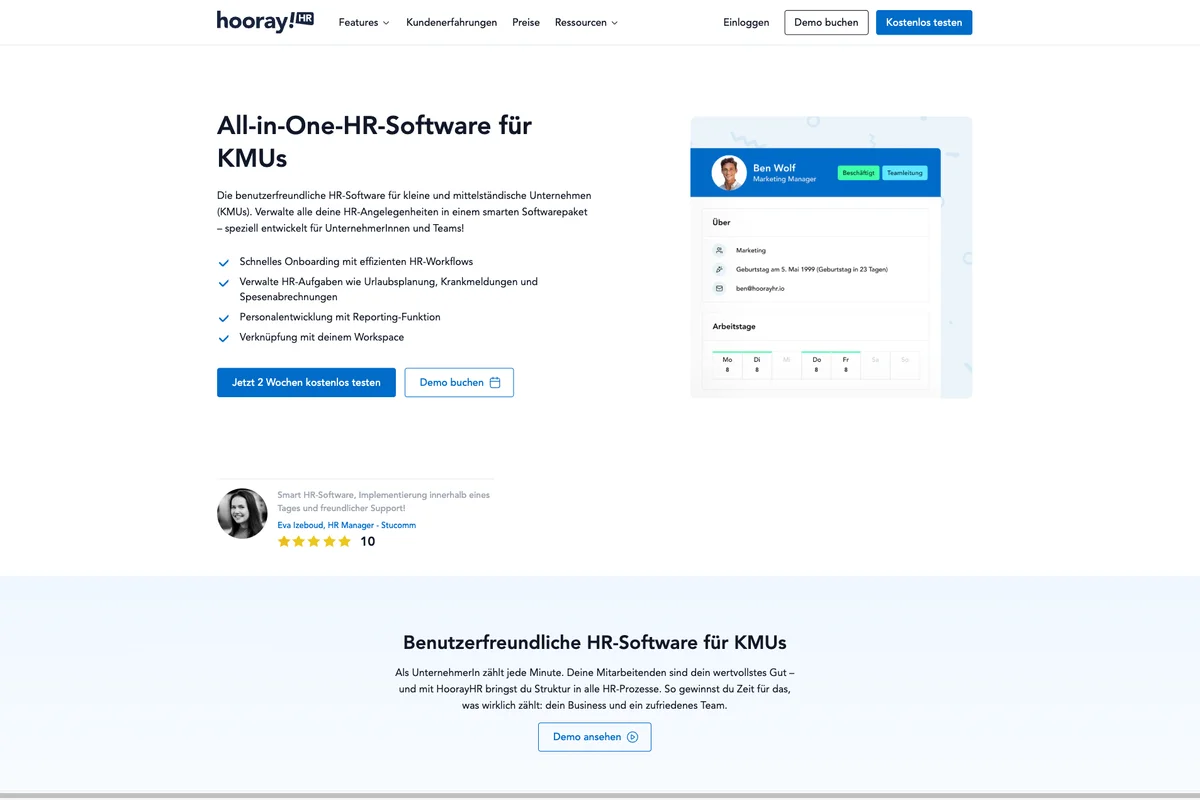Click the Marketing department icon

coord(718,250)
